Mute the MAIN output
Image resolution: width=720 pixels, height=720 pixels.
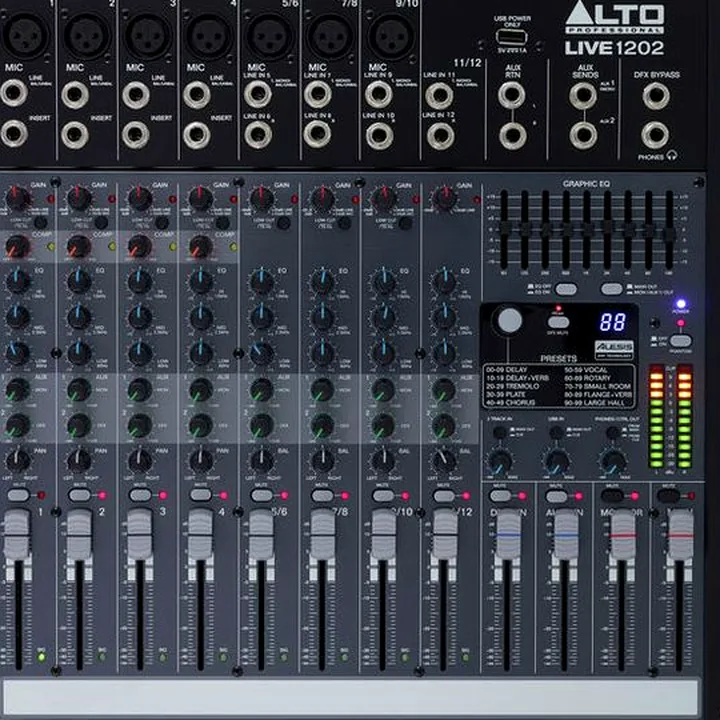click(669, 495)
